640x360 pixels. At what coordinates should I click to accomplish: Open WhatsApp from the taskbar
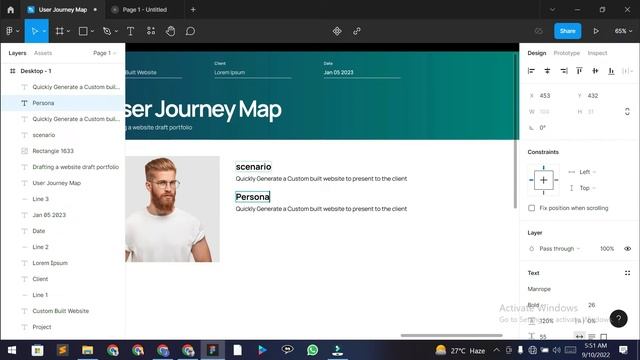pos(312,350)
